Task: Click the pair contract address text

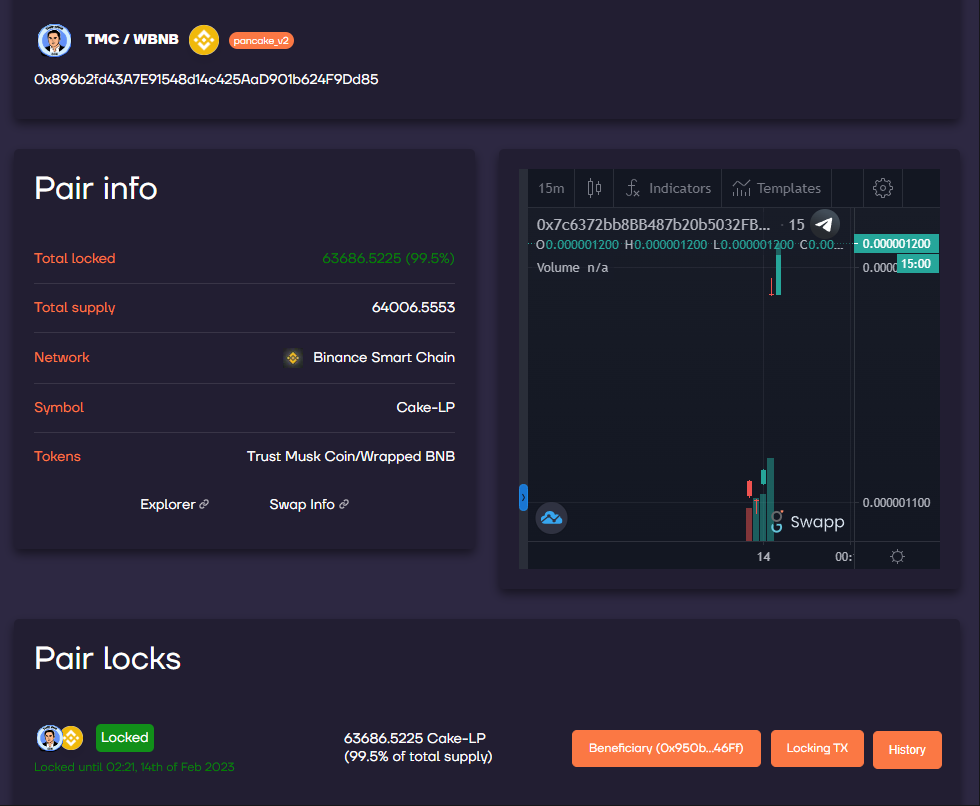Action: click(206, 79)
